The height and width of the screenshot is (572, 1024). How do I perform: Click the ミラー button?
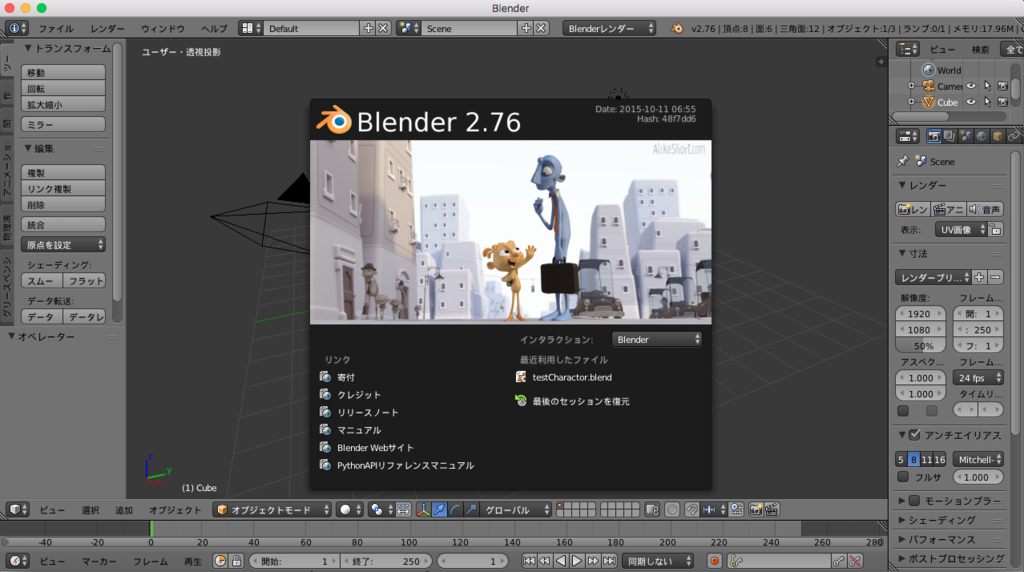pyautogui.click(x=63, y=124)
